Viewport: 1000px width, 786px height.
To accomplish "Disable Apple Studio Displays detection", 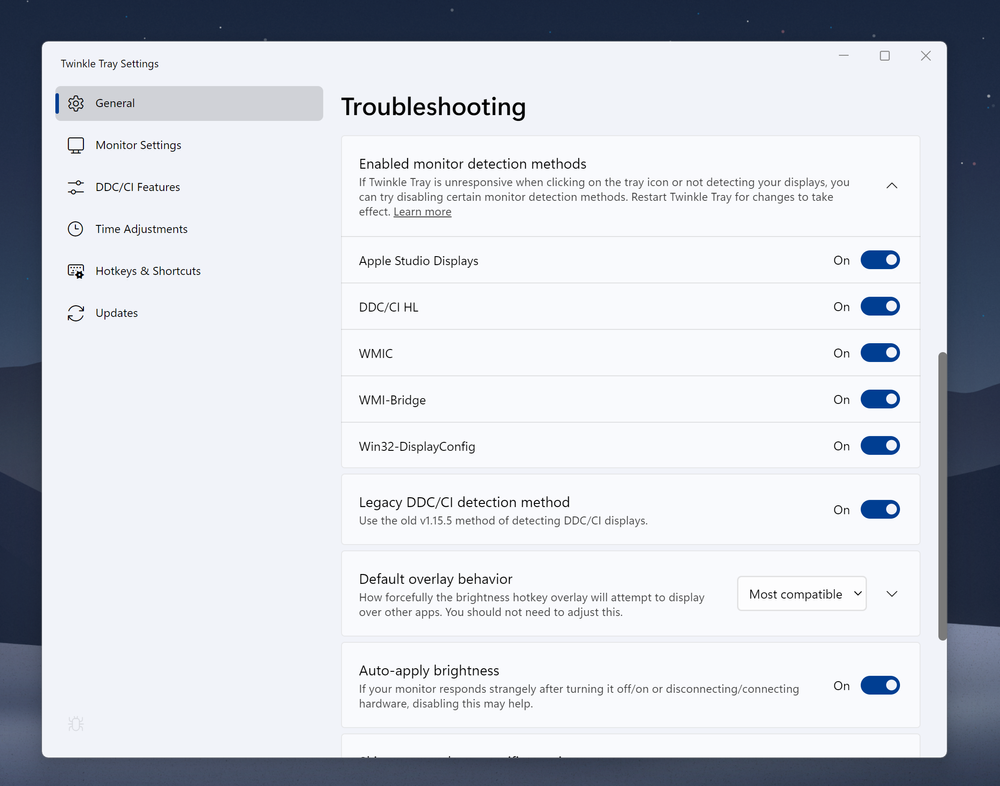I will click(880, 260).
